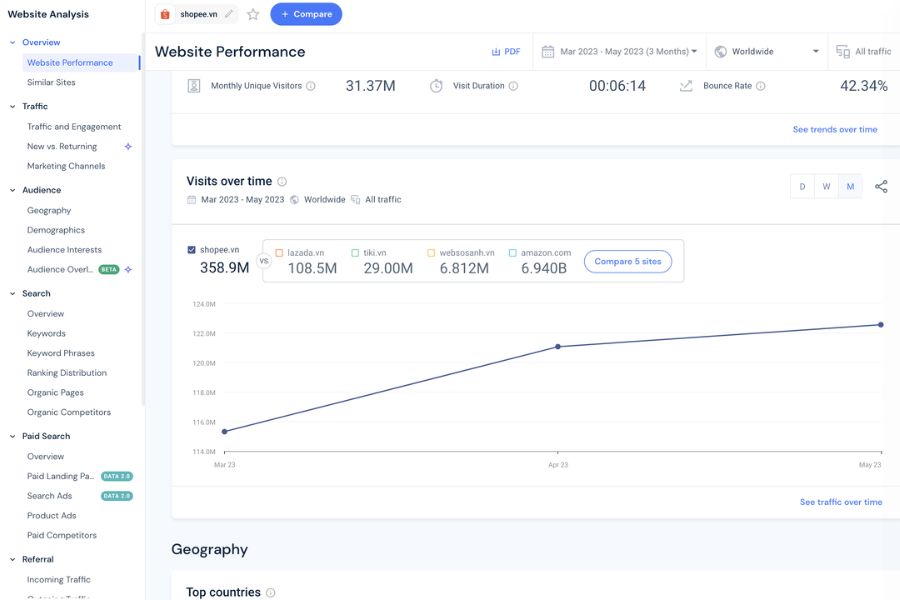Click the Compare button
Image resolution: width=900 pixels, height=600 pixels.
tap(306, 14)
